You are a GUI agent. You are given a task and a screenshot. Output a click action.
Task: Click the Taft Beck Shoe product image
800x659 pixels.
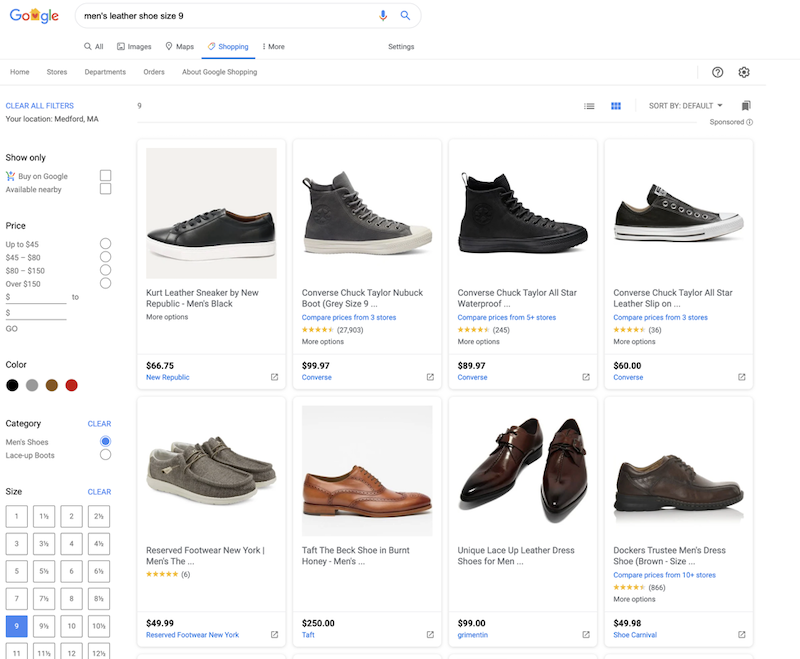pos(367,470)
